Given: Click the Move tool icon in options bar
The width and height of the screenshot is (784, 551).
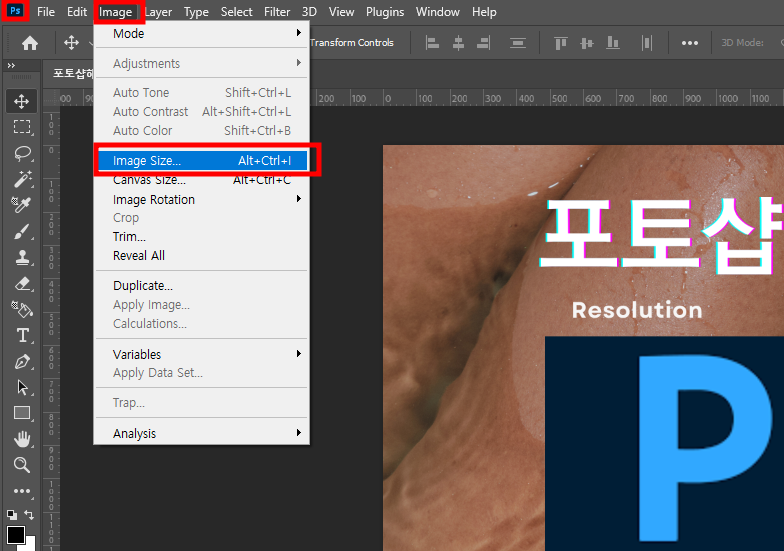Looking at the screenshot, I should coord(72,42).
